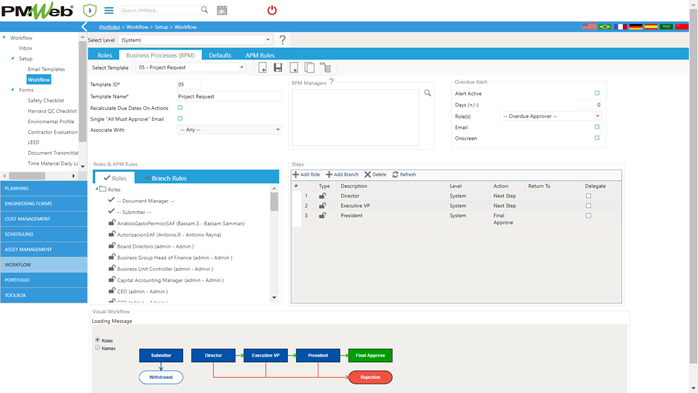
Task: Click the workflow tree icon in the toolbar
Action: [325, 68]
